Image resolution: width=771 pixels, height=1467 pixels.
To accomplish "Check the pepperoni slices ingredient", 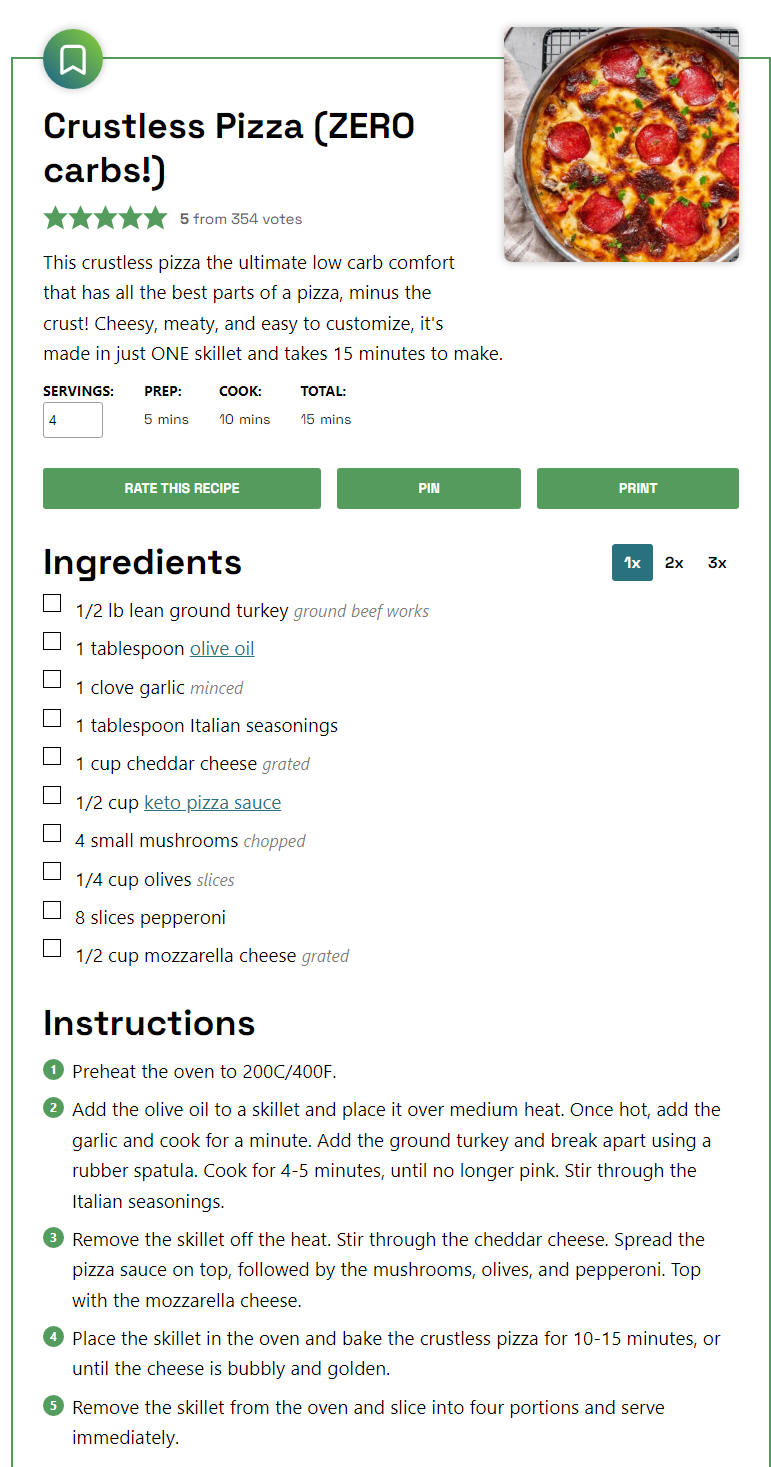I will [x=52, y=910].
